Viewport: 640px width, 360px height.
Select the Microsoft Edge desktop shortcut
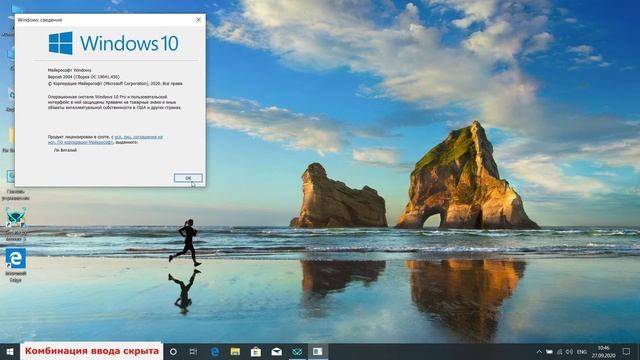pyautogui.click(x=16, y=264)
